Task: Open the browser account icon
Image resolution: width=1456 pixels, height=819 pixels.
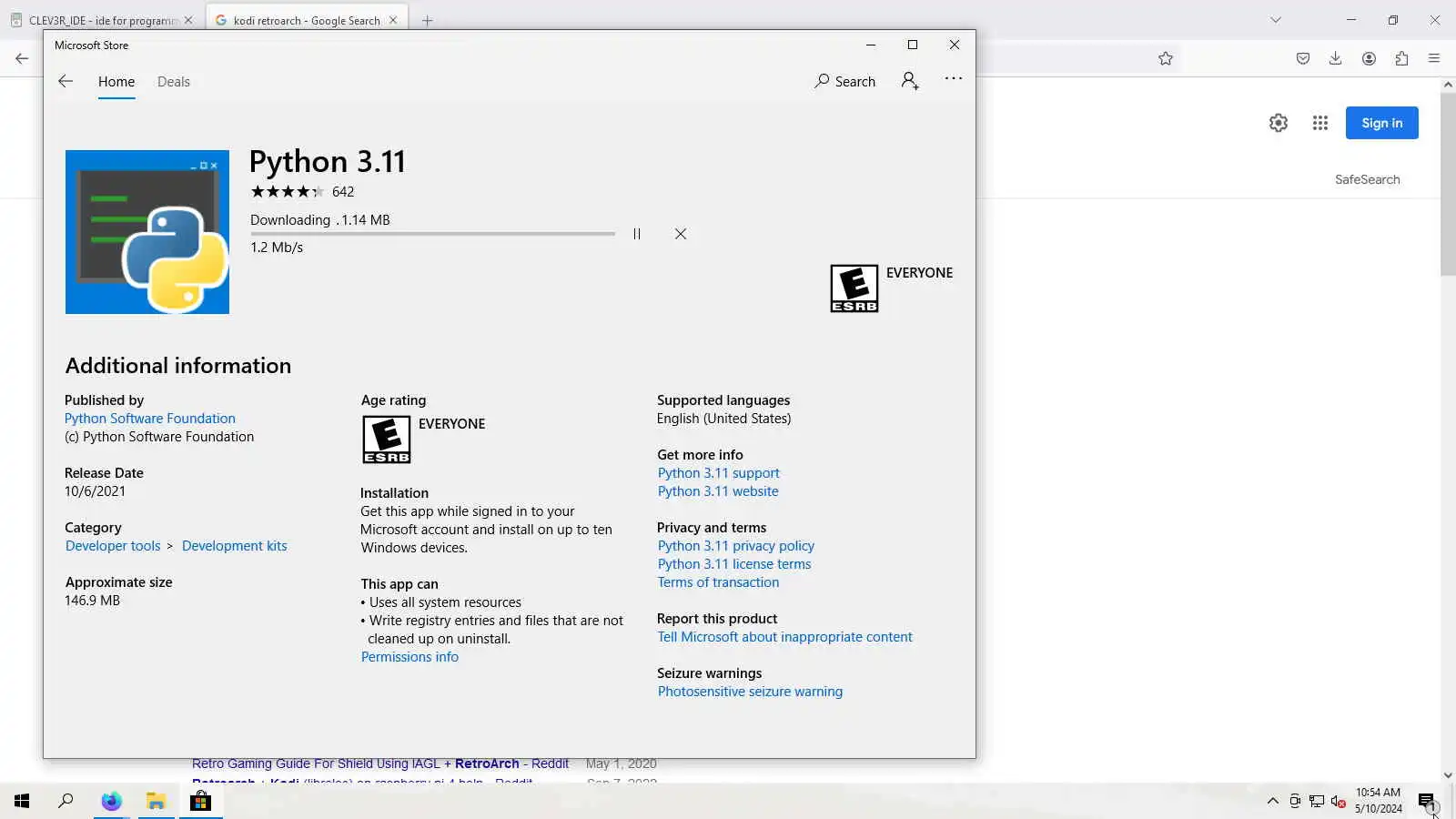Action: pyautogui.click(x=1369, y=58)
